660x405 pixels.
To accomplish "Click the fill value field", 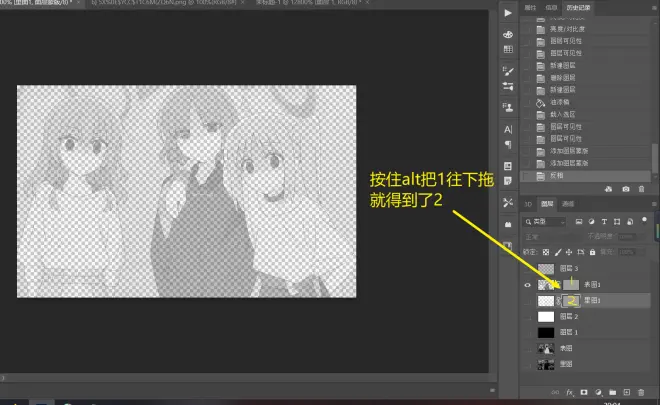I will pyautogui.click(x=627, y=252).
